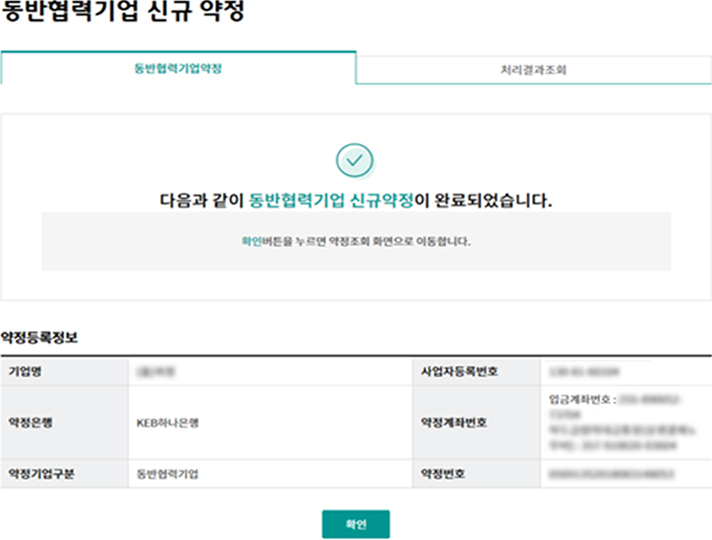Switch to the 처리결과조회 tab
The image size is (712, 540).
click(534, 70)
